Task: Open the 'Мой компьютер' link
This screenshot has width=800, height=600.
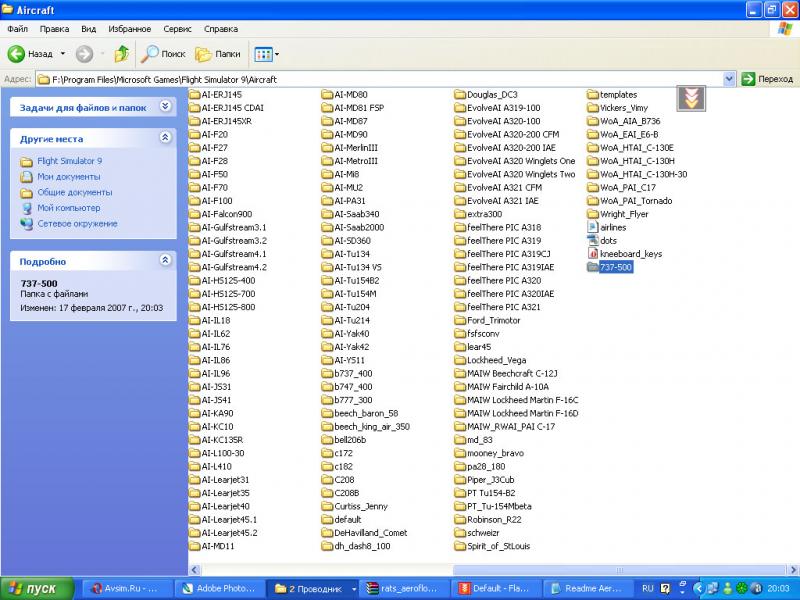Action: tap(69, 208)
